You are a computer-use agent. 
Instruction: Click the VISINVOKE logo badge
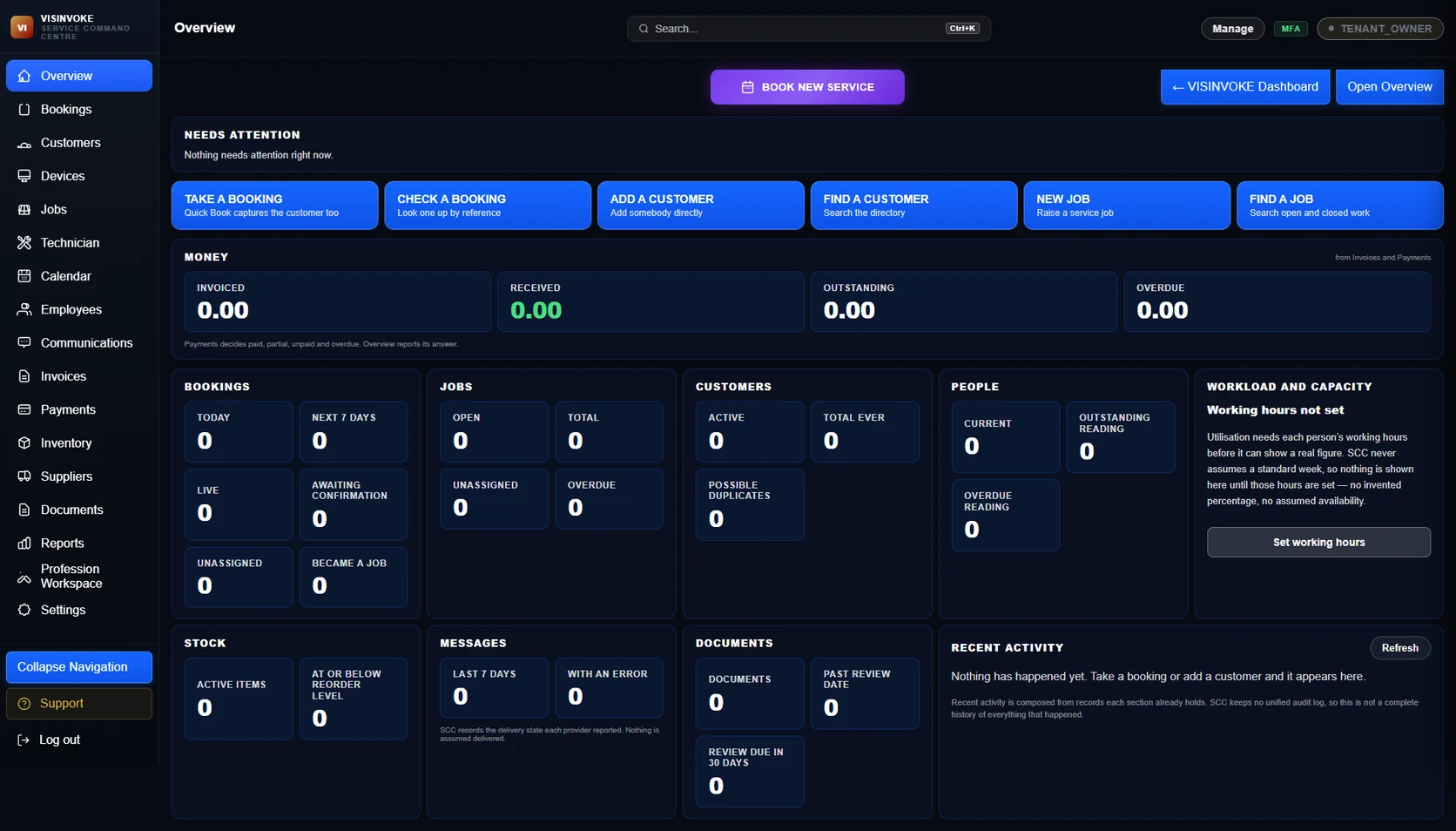tap(22, 27)
